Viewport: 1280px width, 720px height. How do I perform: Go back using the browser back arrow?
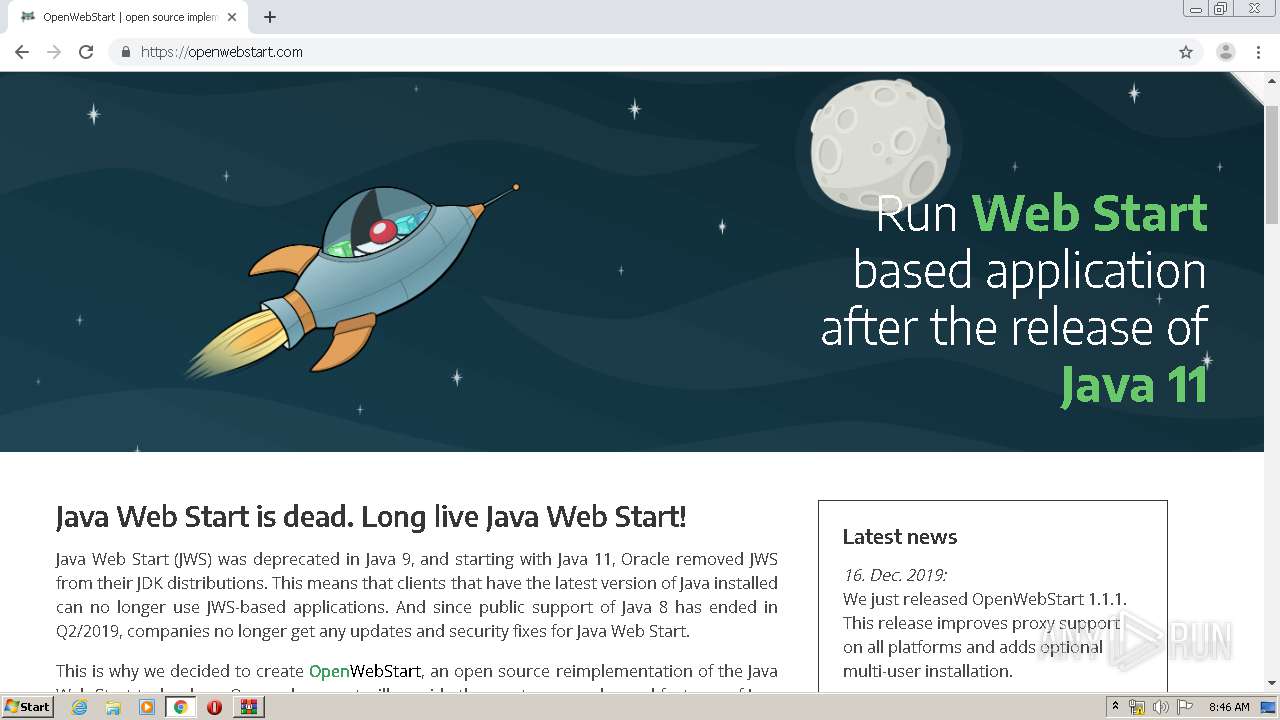tap(22, 52)
